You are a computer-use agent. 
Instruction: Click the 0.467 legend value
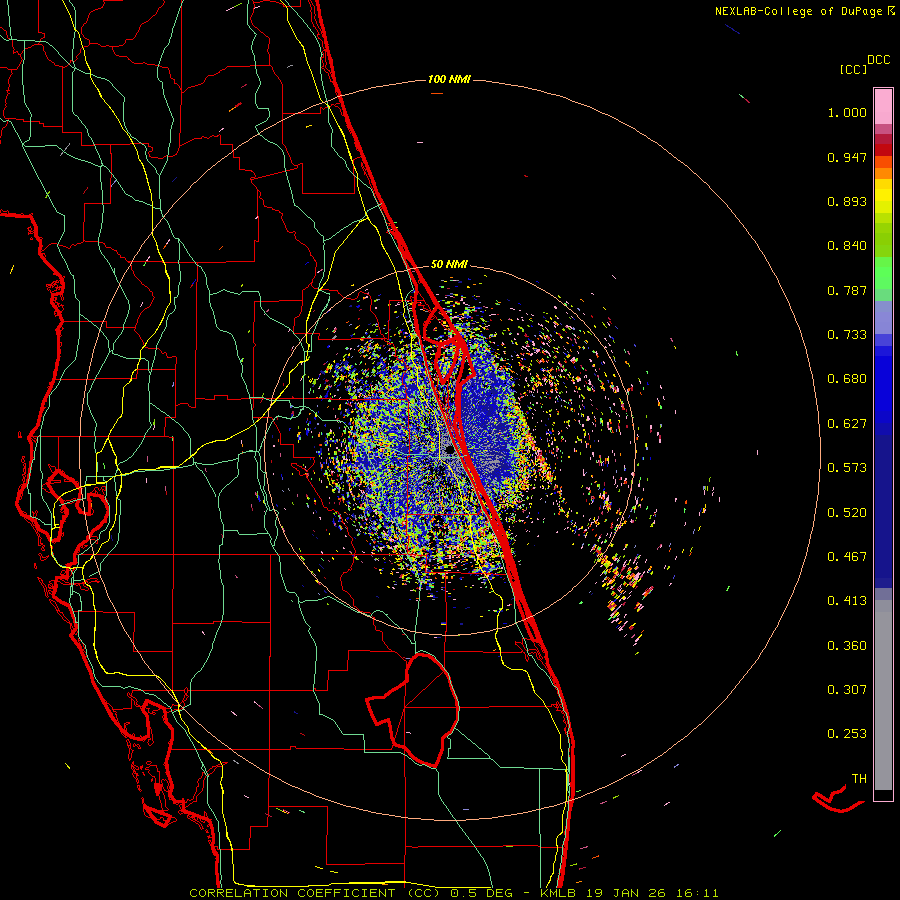[847, 557]
